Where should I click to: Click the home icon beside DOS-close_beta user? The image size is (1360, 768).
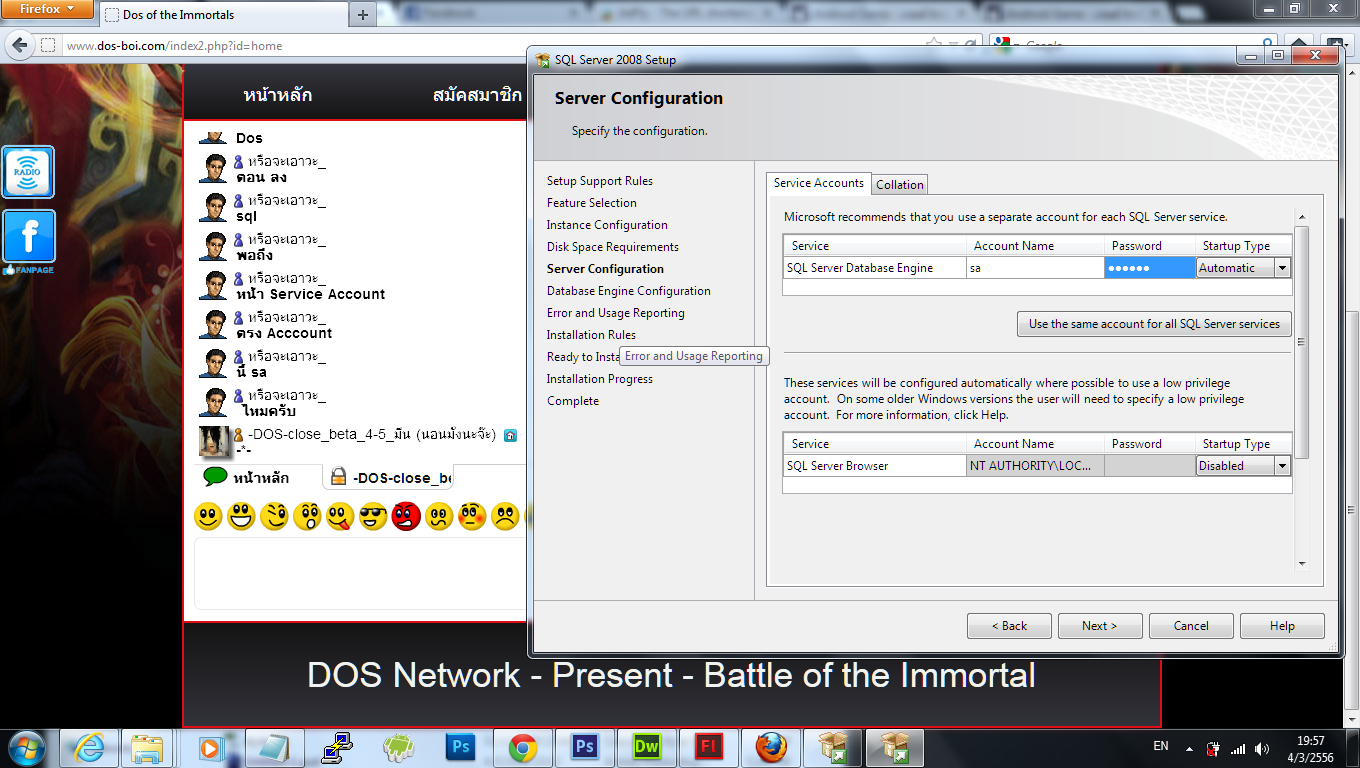pos(510,436)
